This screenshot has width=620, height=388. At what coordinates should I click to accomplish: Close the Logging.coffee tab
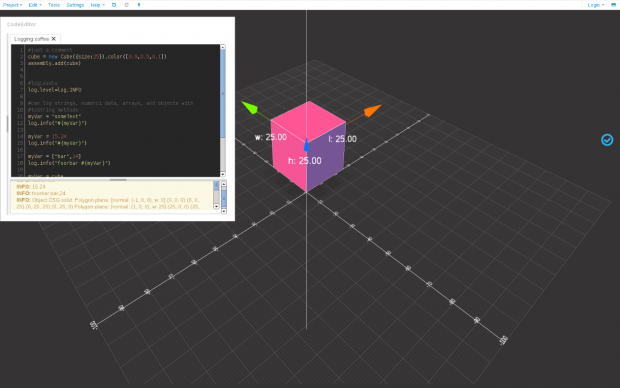click(54, 39)
